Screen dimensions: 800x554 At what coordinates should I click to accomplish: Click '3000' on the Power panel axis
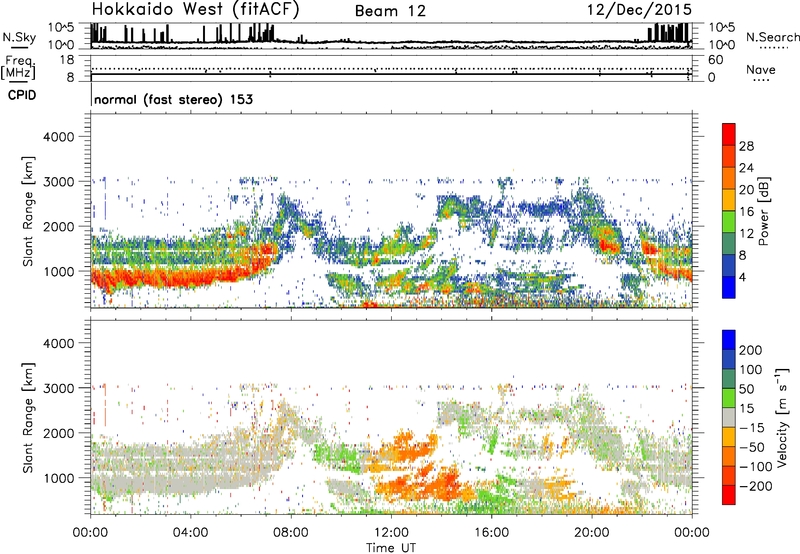click(58, 182)
